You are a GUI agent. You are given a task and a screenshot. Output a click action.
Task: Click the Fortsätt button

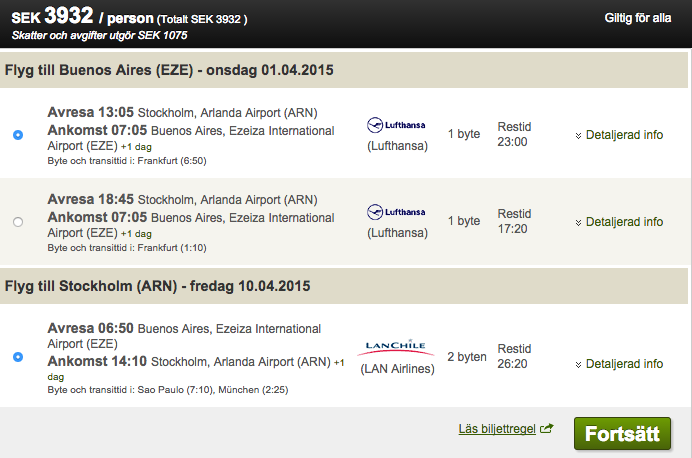click(x=622, y=434)
